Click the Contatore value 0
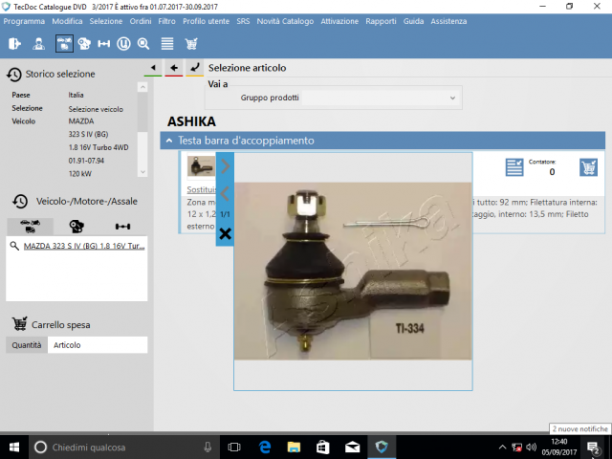The image size is (612, 459). (552, 172)
